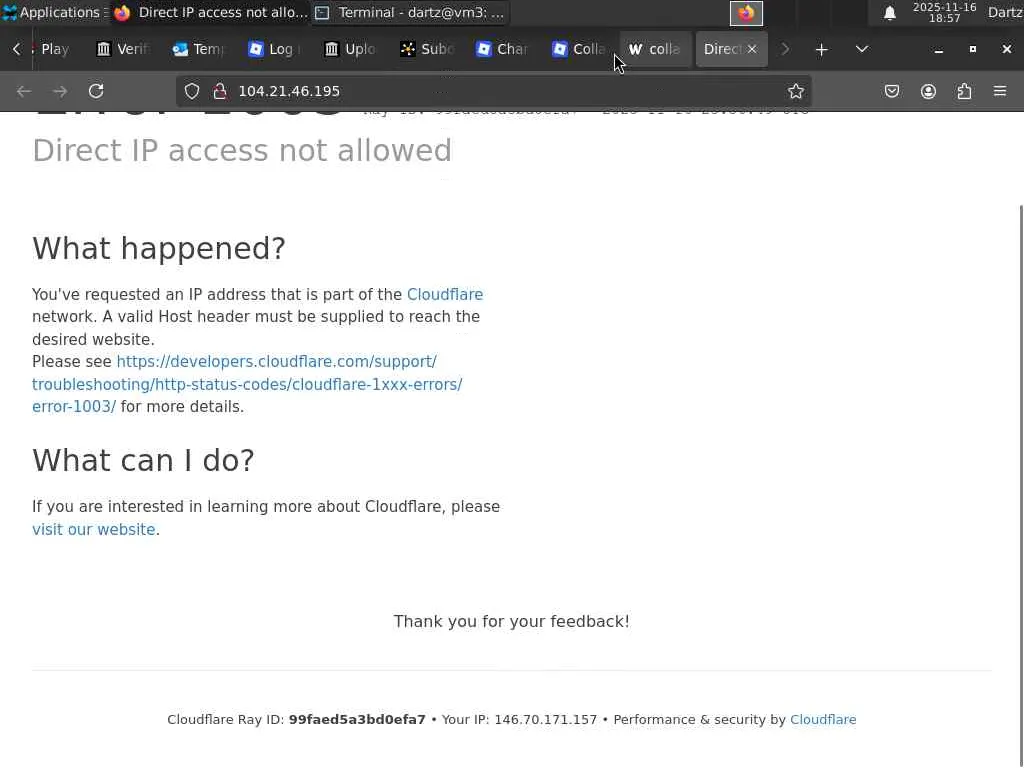Open tracking protection shield icon
Screen dimensions: 1024x768
tap(191, 91)
